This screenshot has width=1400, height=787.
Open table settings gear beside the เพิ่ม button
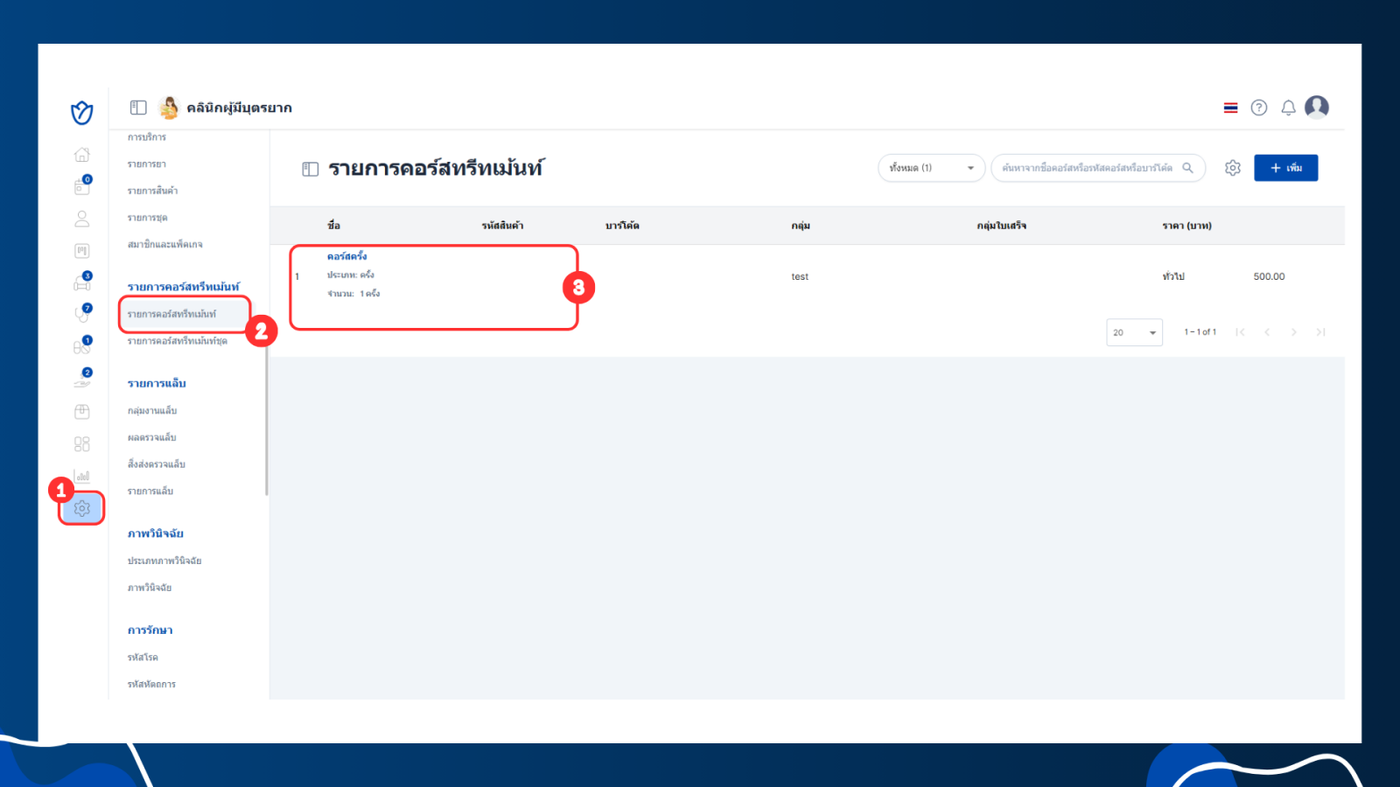pyautogui.click(x=1232, y=168)
